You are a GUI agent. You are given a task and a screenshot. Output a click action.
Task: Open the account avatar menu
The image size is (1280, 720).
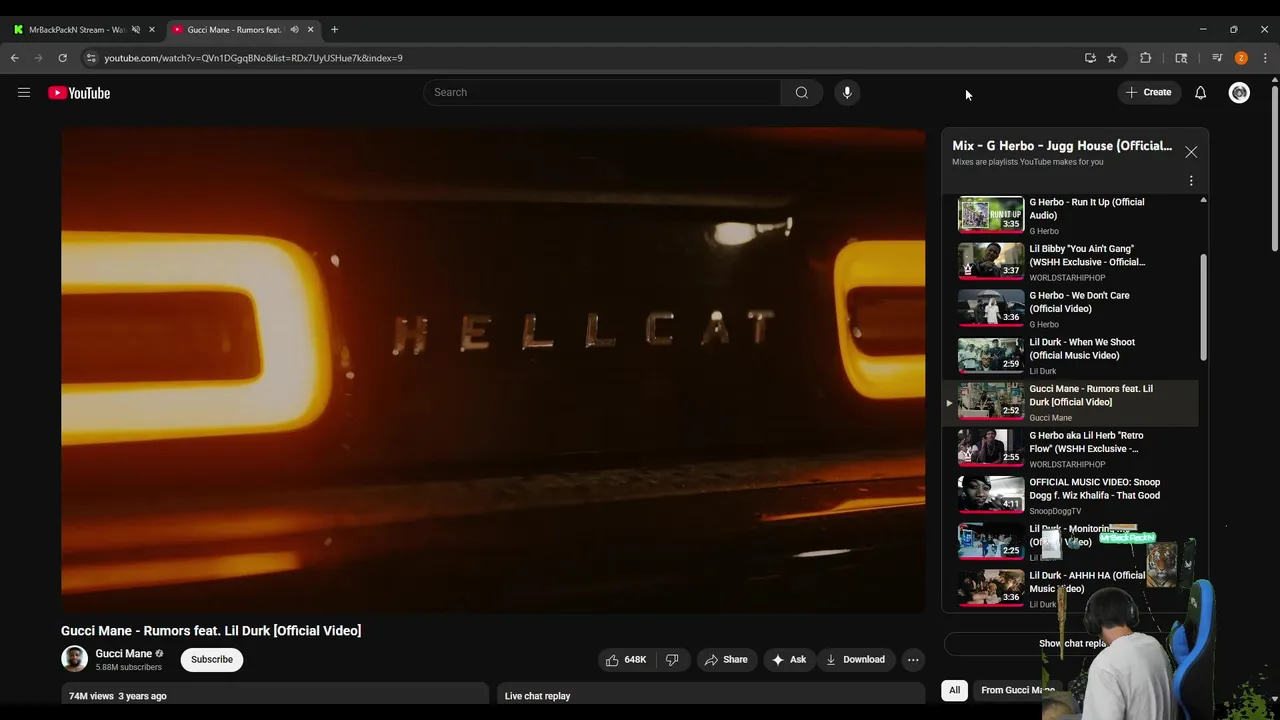click(1239, 93)
